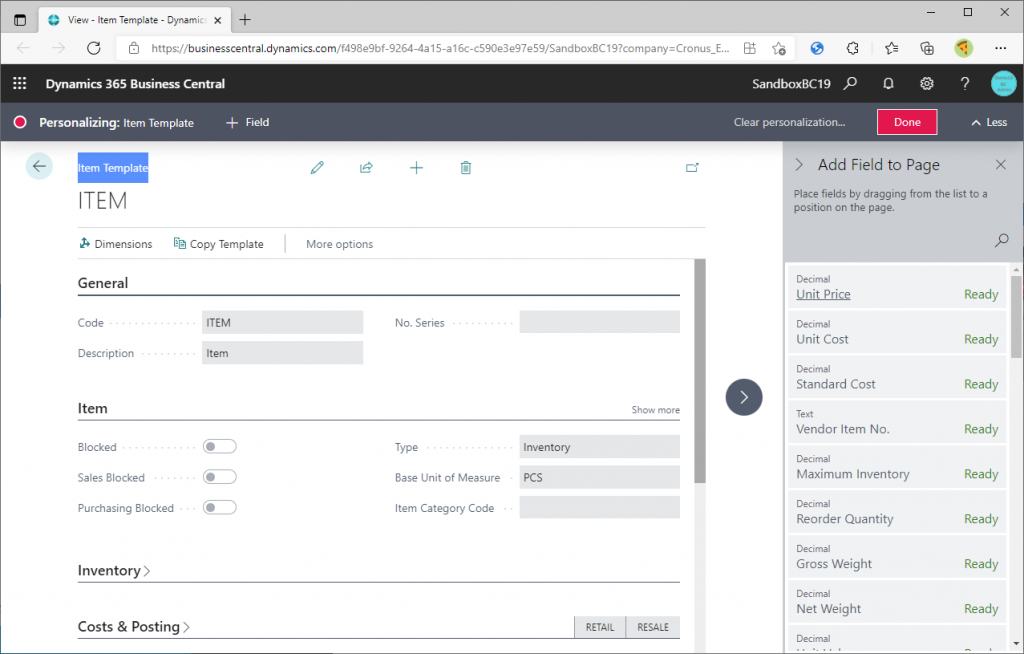Click the delete trash icon

pos(466,168)
